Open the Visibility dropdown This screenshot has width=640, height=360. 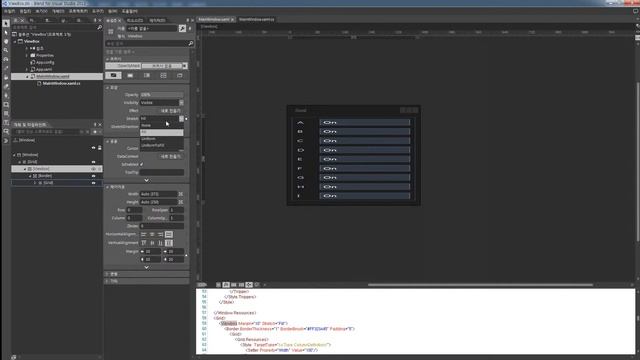(162, 103)
